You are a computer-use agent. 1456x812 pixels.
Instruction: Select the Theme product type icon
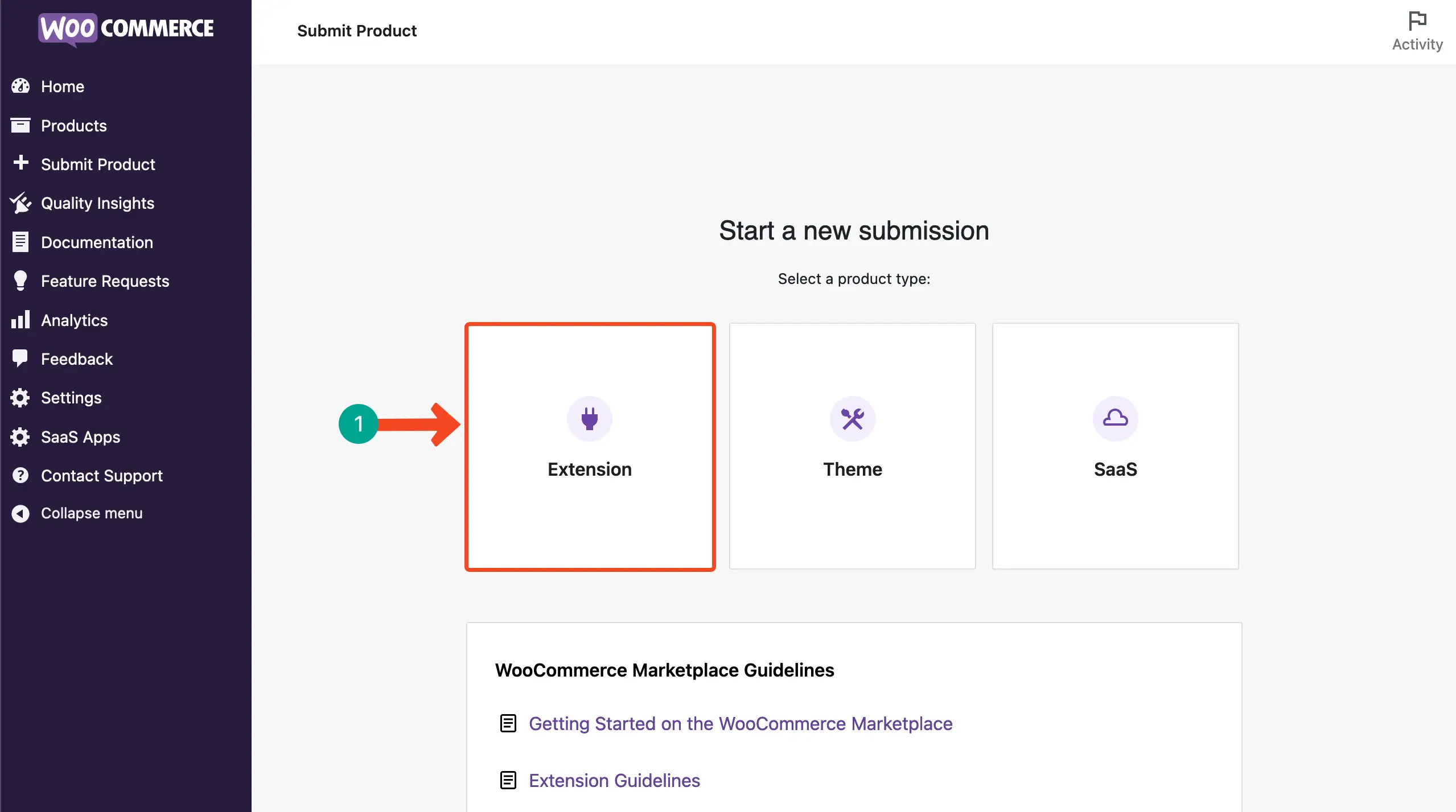coord(852,418)
